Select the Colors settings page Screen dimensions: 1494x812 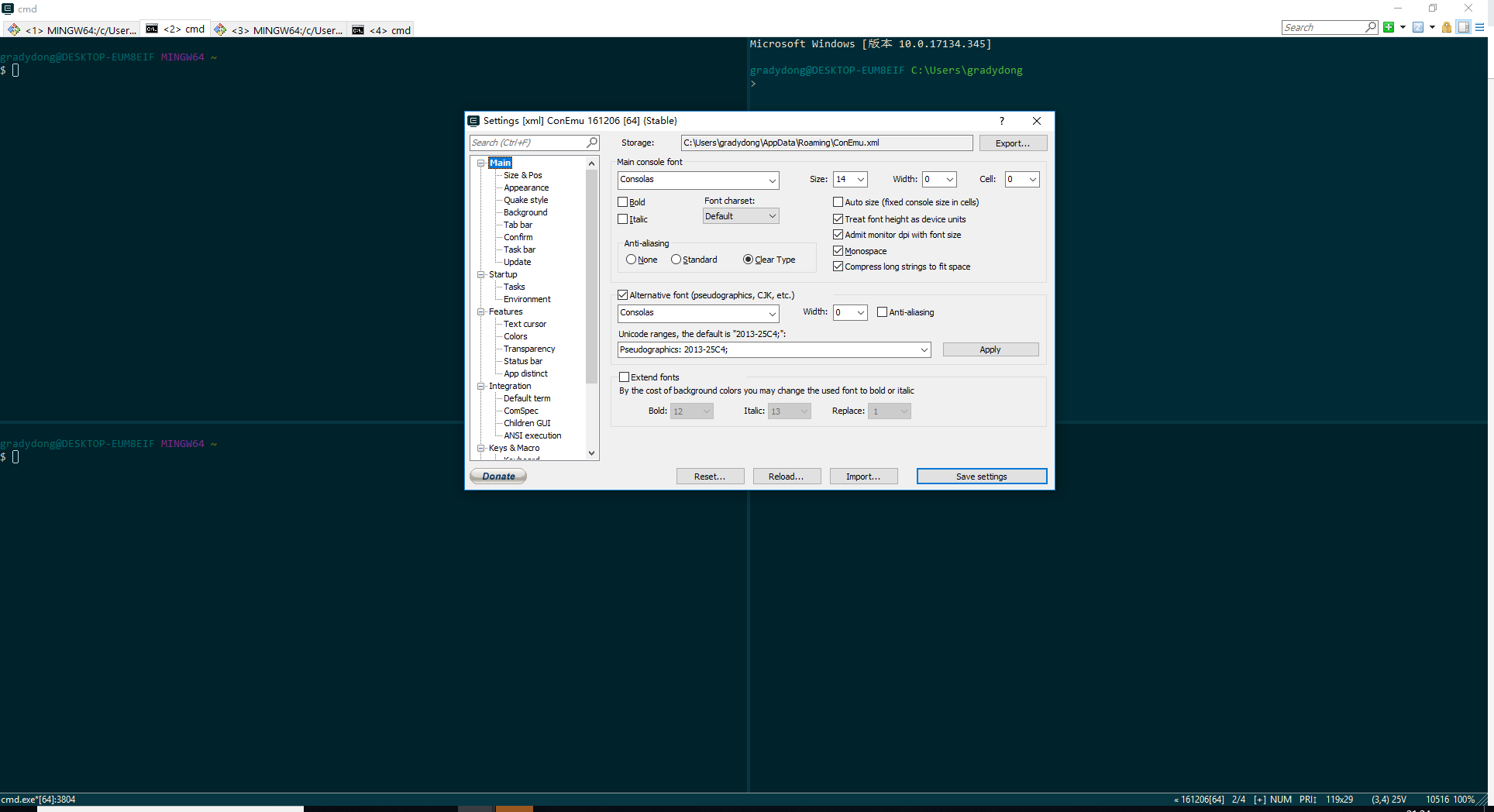coord(515,336)
